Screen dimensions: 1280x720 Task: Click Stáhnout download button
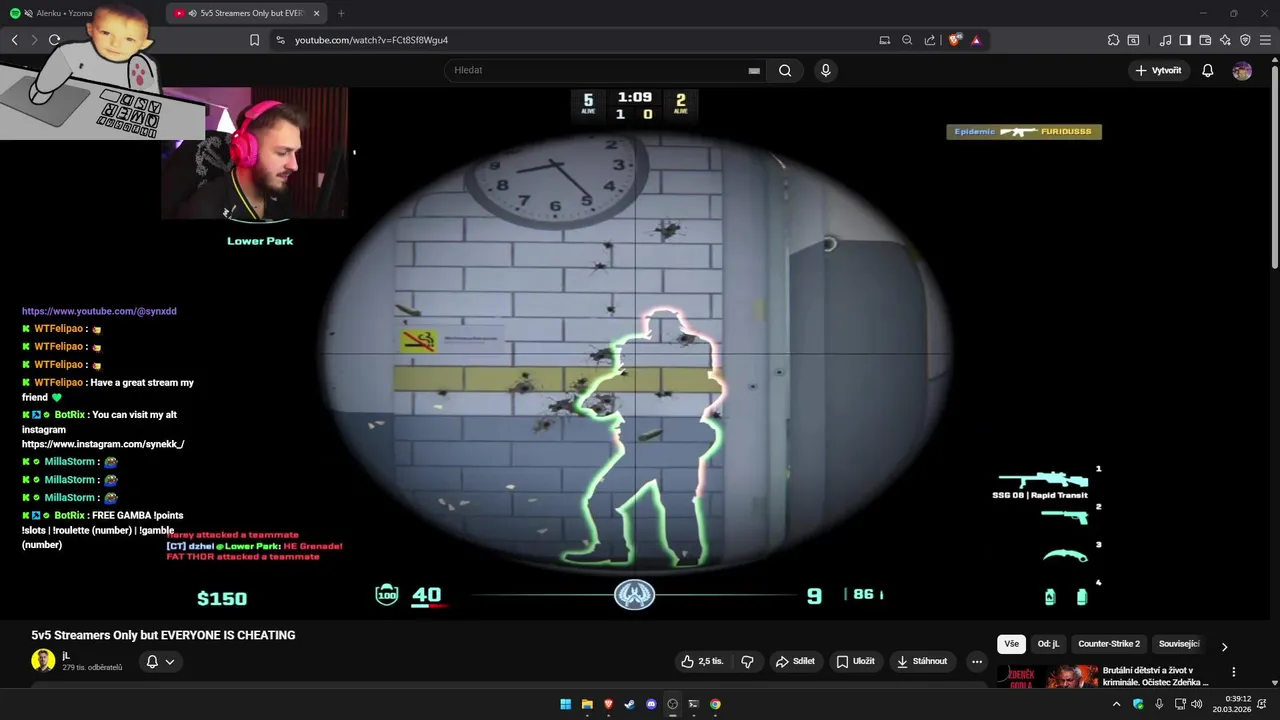point(921,661)
